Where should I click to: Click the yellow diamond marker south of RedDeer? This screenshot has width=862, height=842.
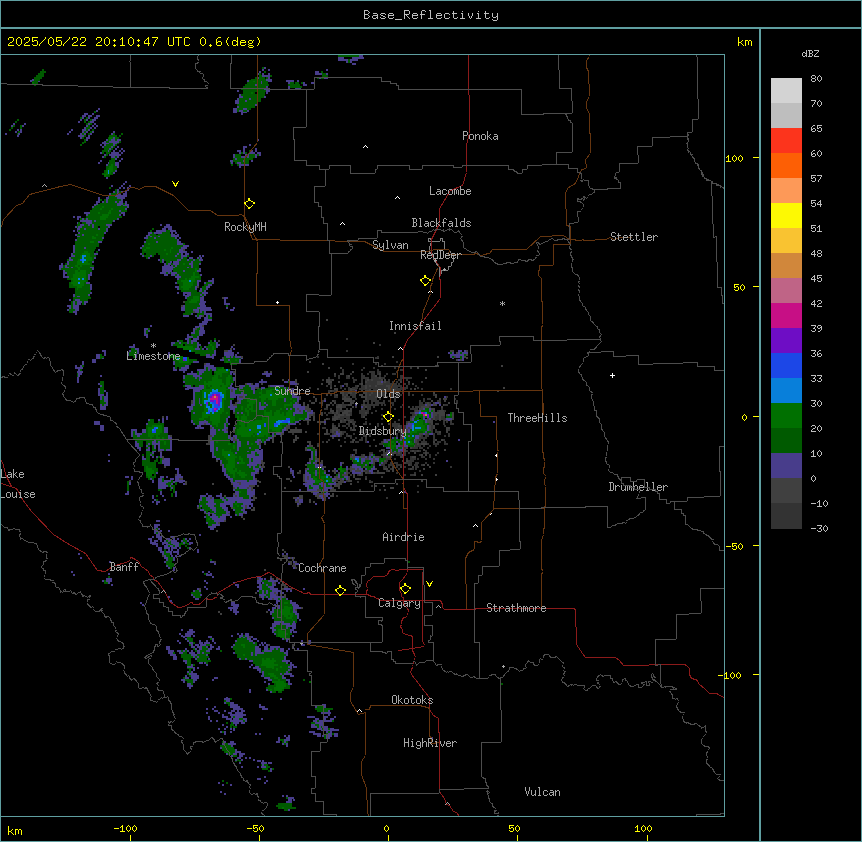click(x=425, y=281)
